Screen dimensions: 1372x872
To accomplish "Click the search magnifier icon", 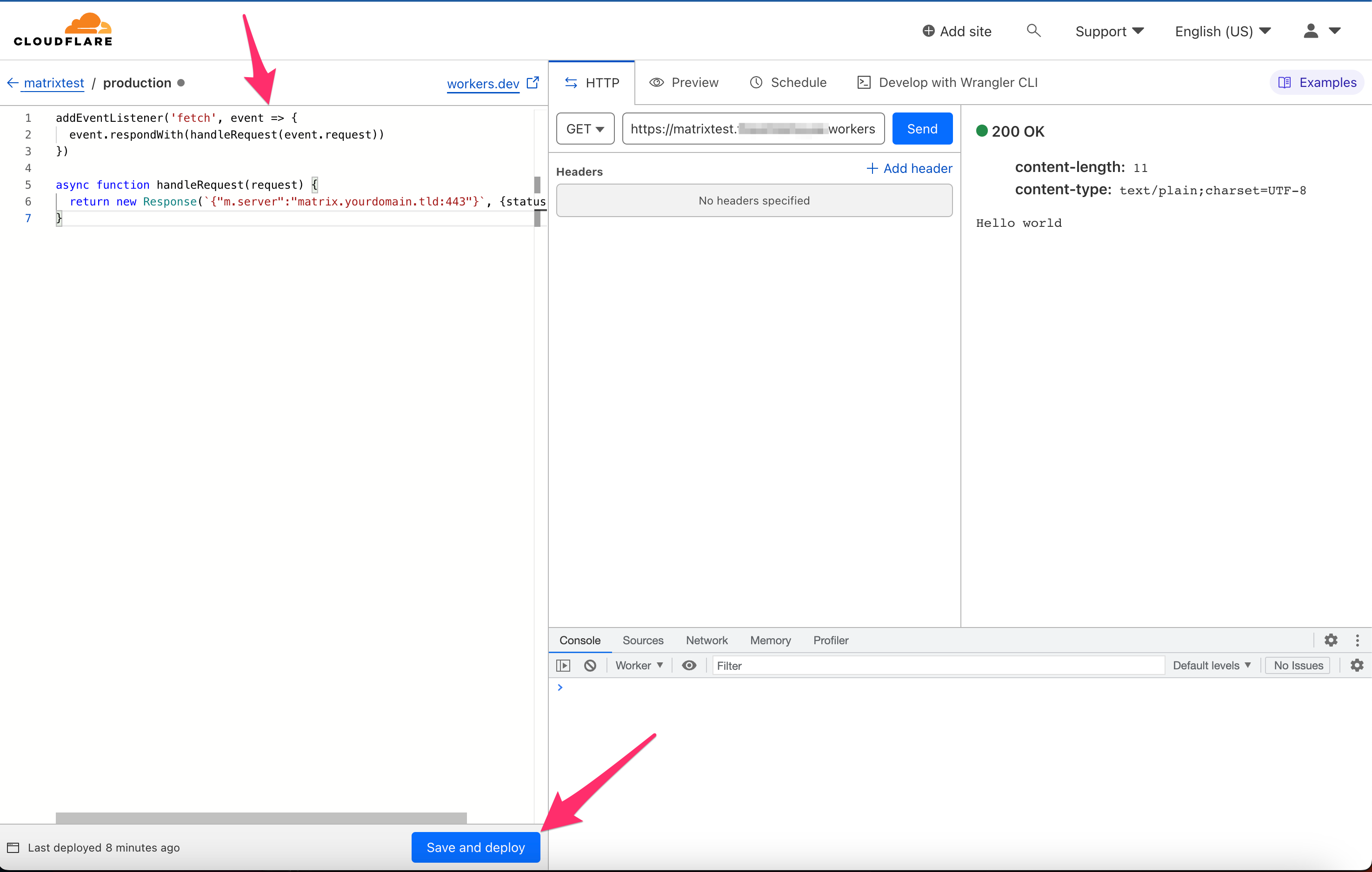I will (1033, 31).
